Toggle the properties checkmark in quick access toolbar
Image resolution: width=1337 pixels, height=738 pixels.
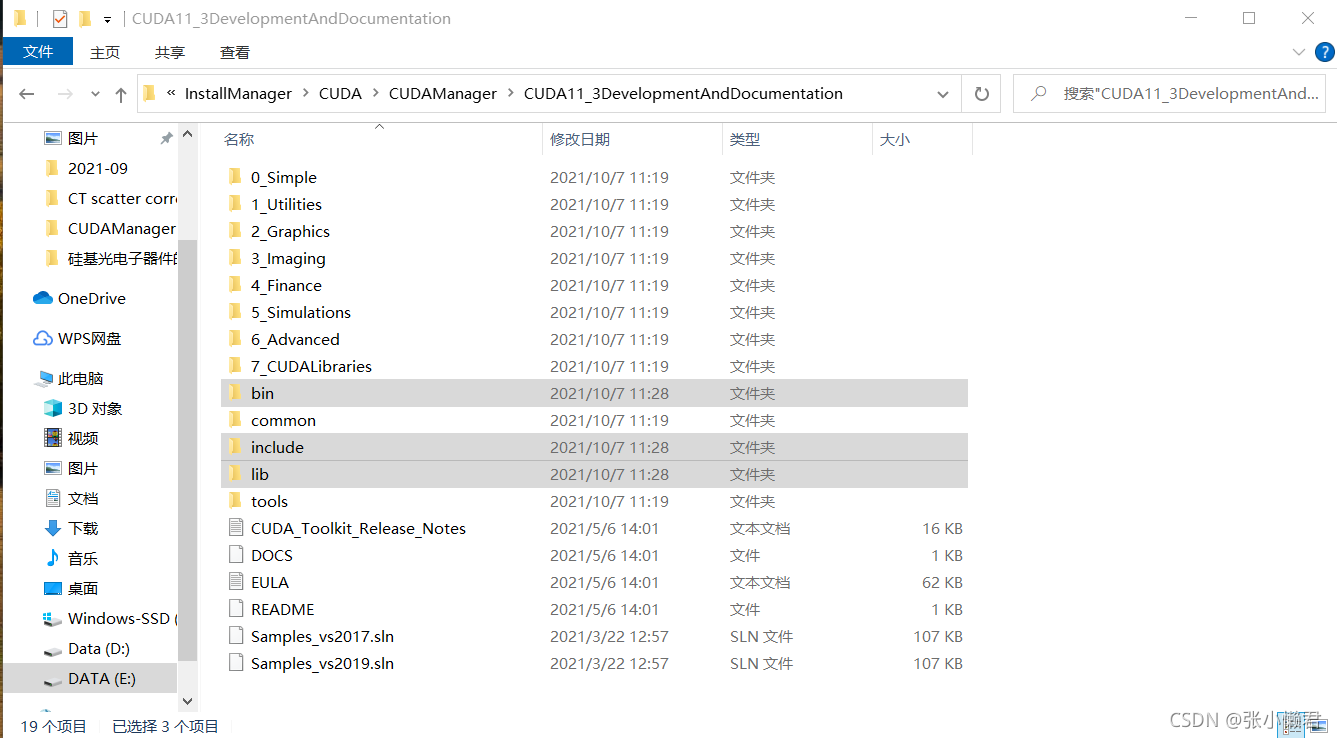(60, 18)
